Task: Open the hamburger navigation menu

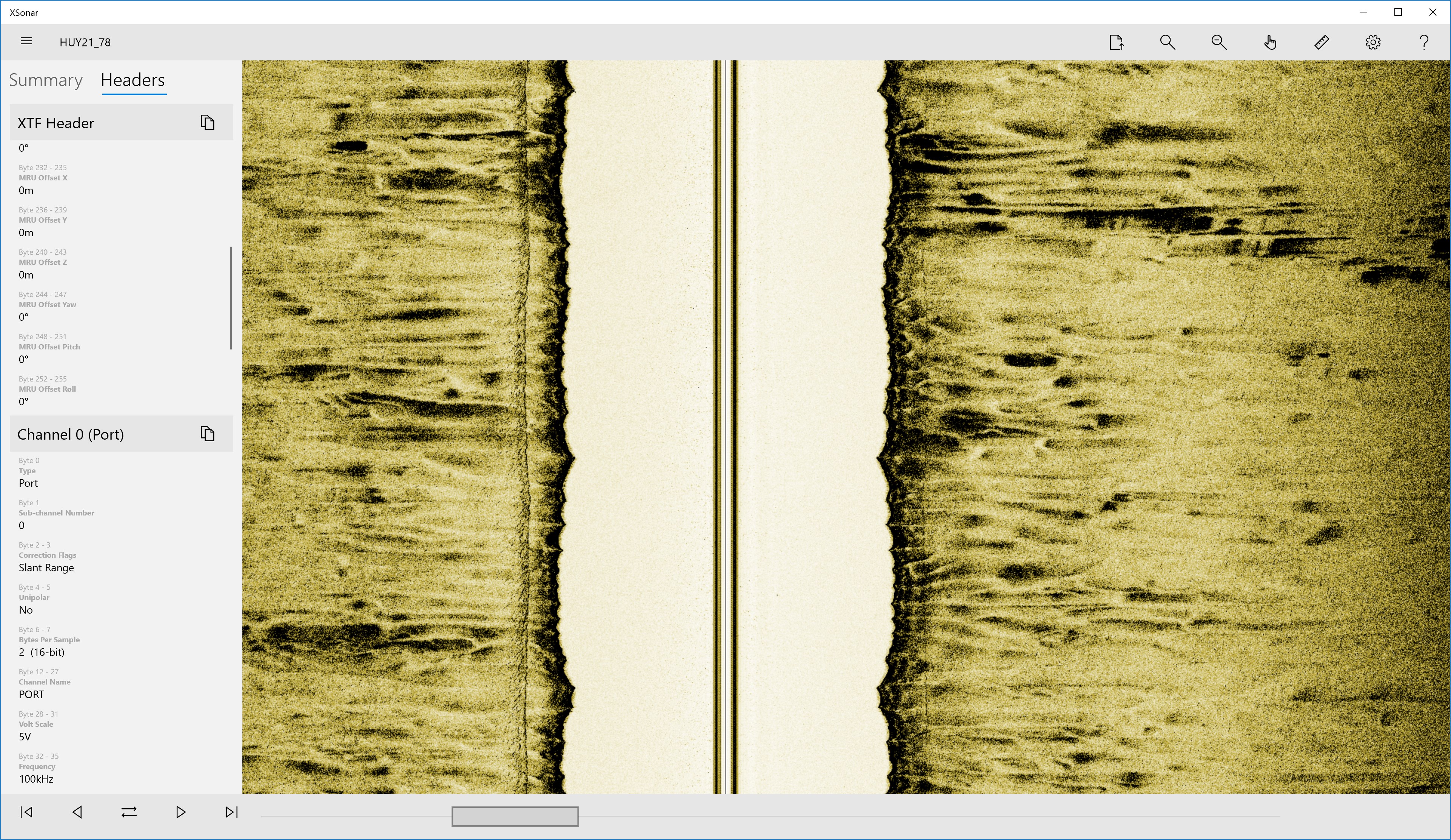Action: click(26, 42)
